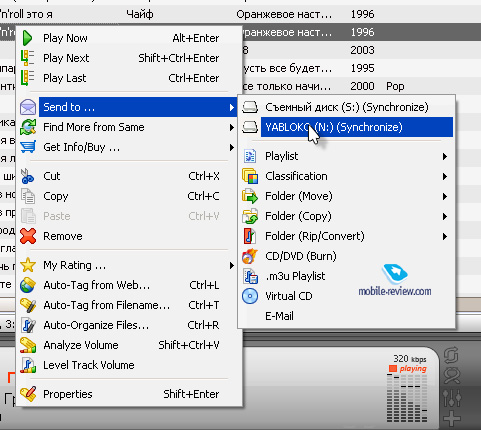Click the Find More from Same icon
Viewport: 481px width, 430px height.
pyautogui.click(x=28, y=127)
